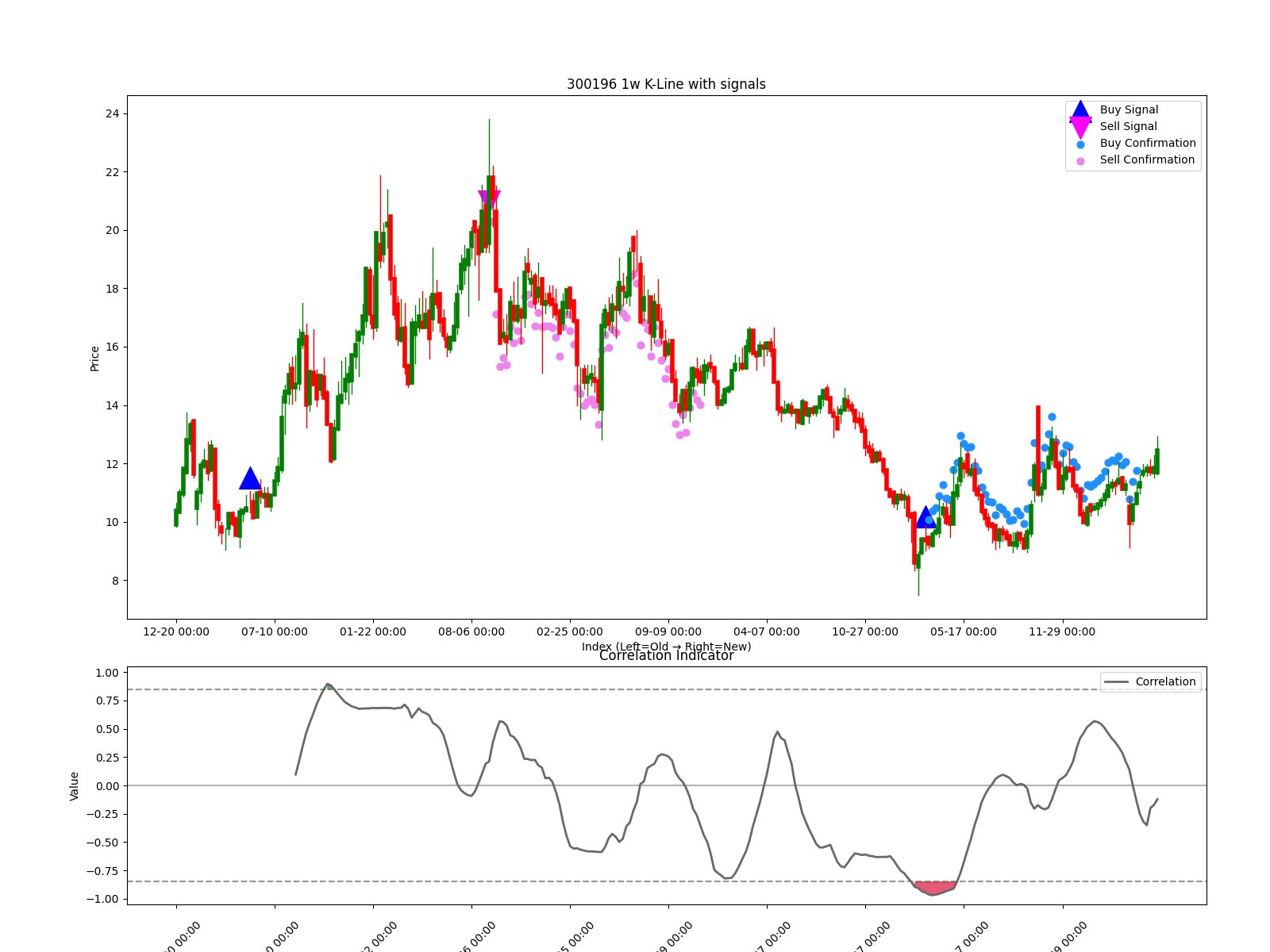Click the x-axis date '04-07 00:00'
The height and width of the screenshot is (952, 1270).
pos(767,631)
